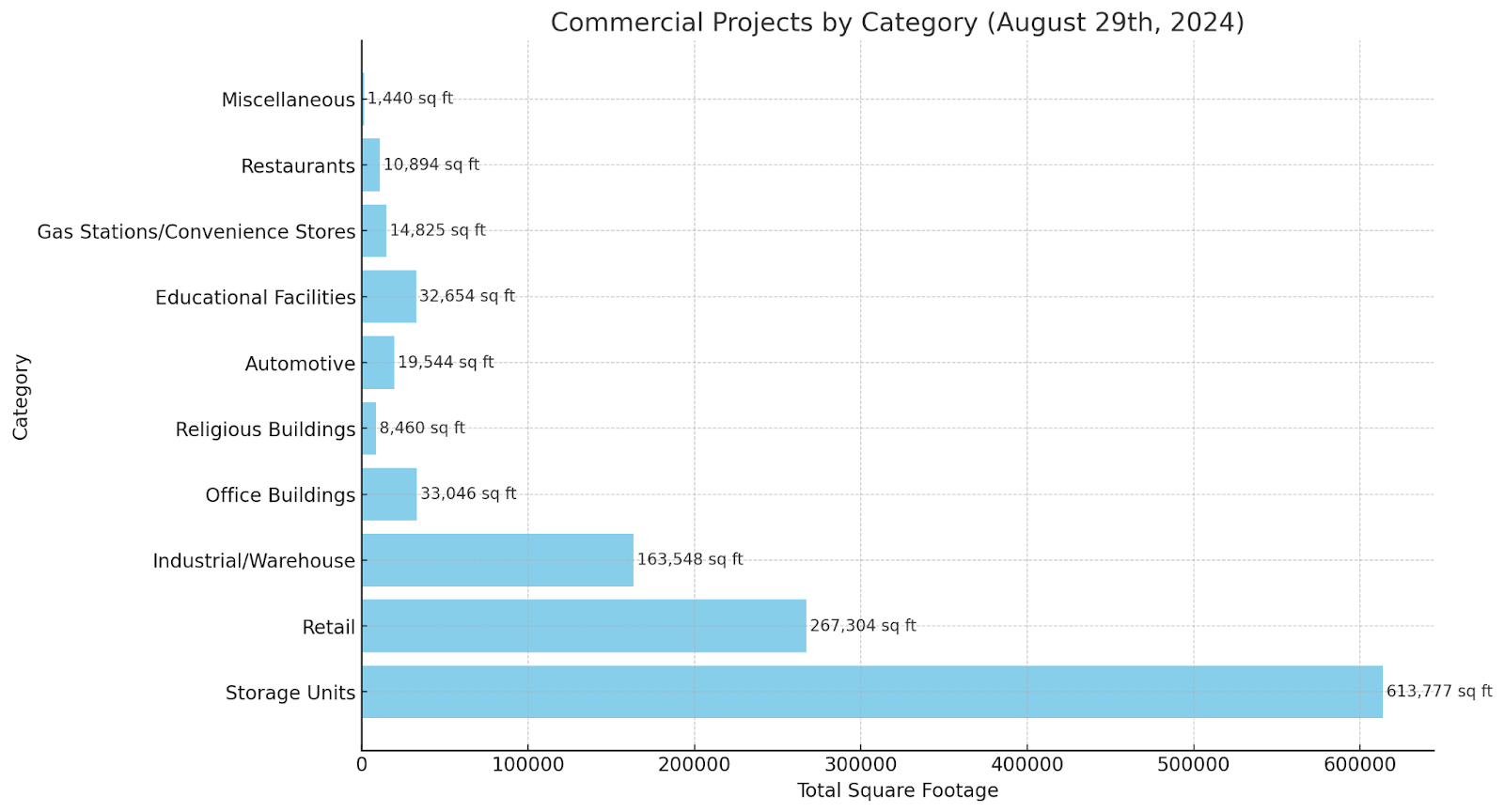Click the Miscellaneous category label
The image size is (1504, 812).
click(x=288, y=100)
